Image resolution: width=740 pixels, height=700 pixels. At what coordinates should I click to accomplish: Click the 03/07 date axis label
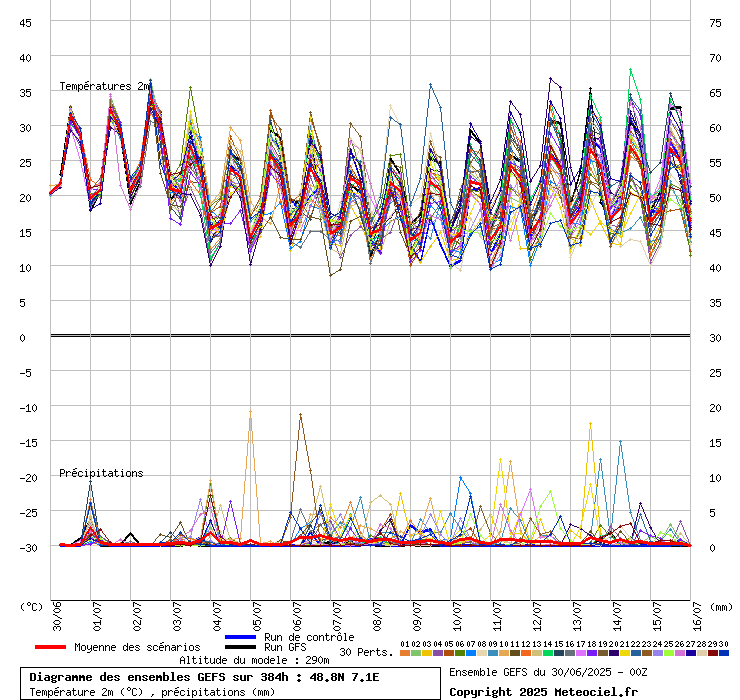point(177,616)
